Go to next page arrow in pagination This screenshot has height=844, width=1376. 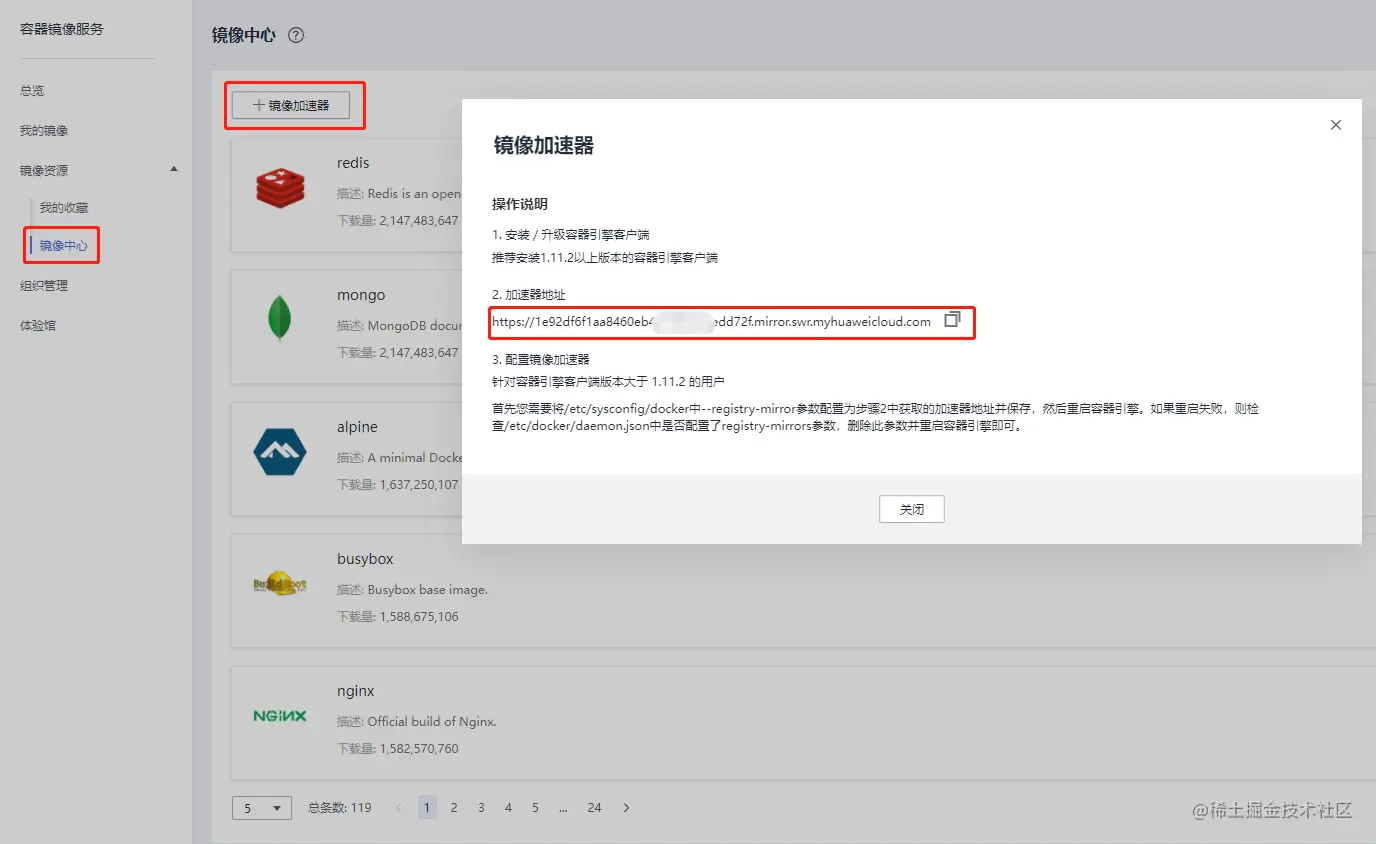click(626, 807)
